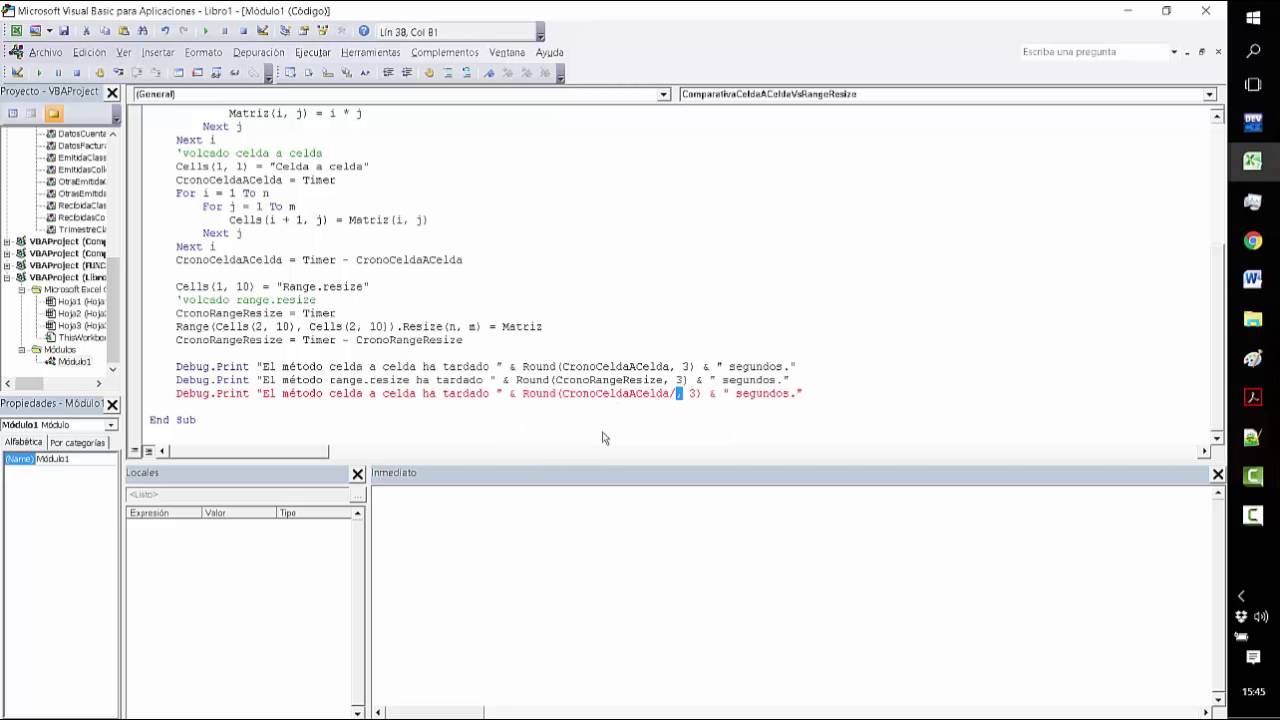Image resolution: width=1280 pixels, height=720 pixels.
Task: Click the ellipsis button in Locales panel
Action: click(357, 495)
